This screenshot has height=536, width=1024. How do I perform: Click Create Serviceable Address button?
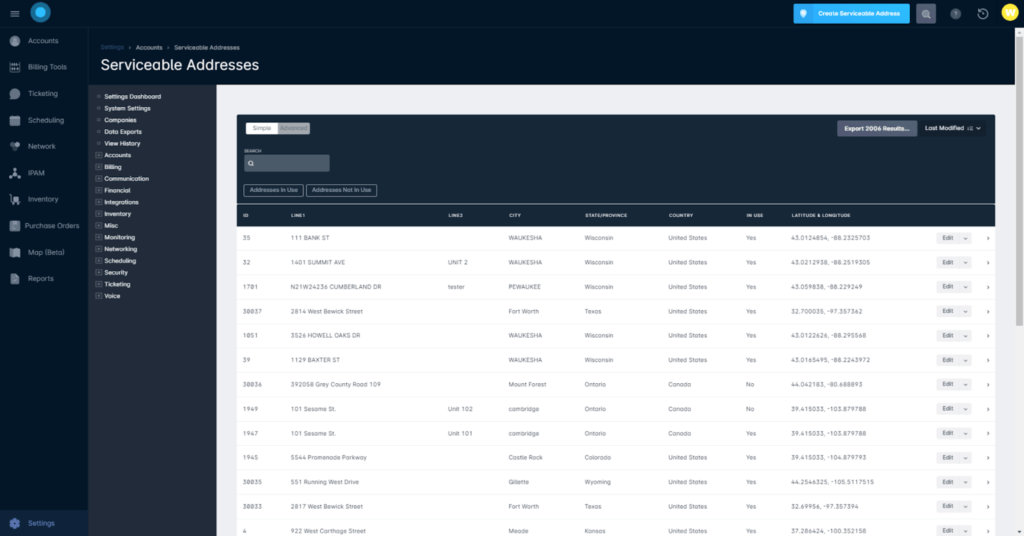[851, 14]
